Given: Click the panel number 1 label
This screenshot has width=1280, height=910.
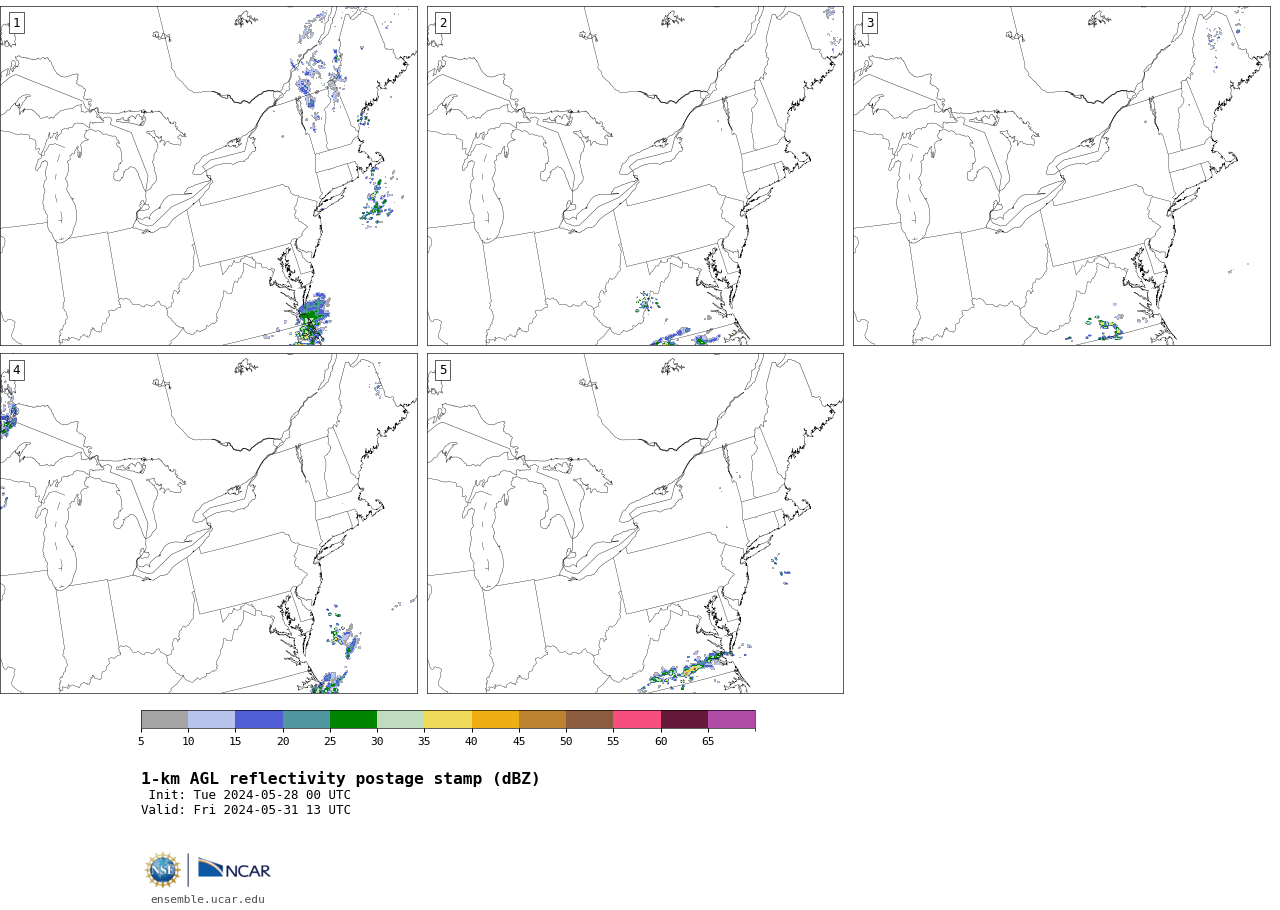Looking at the screenshot, I should 16,23.
